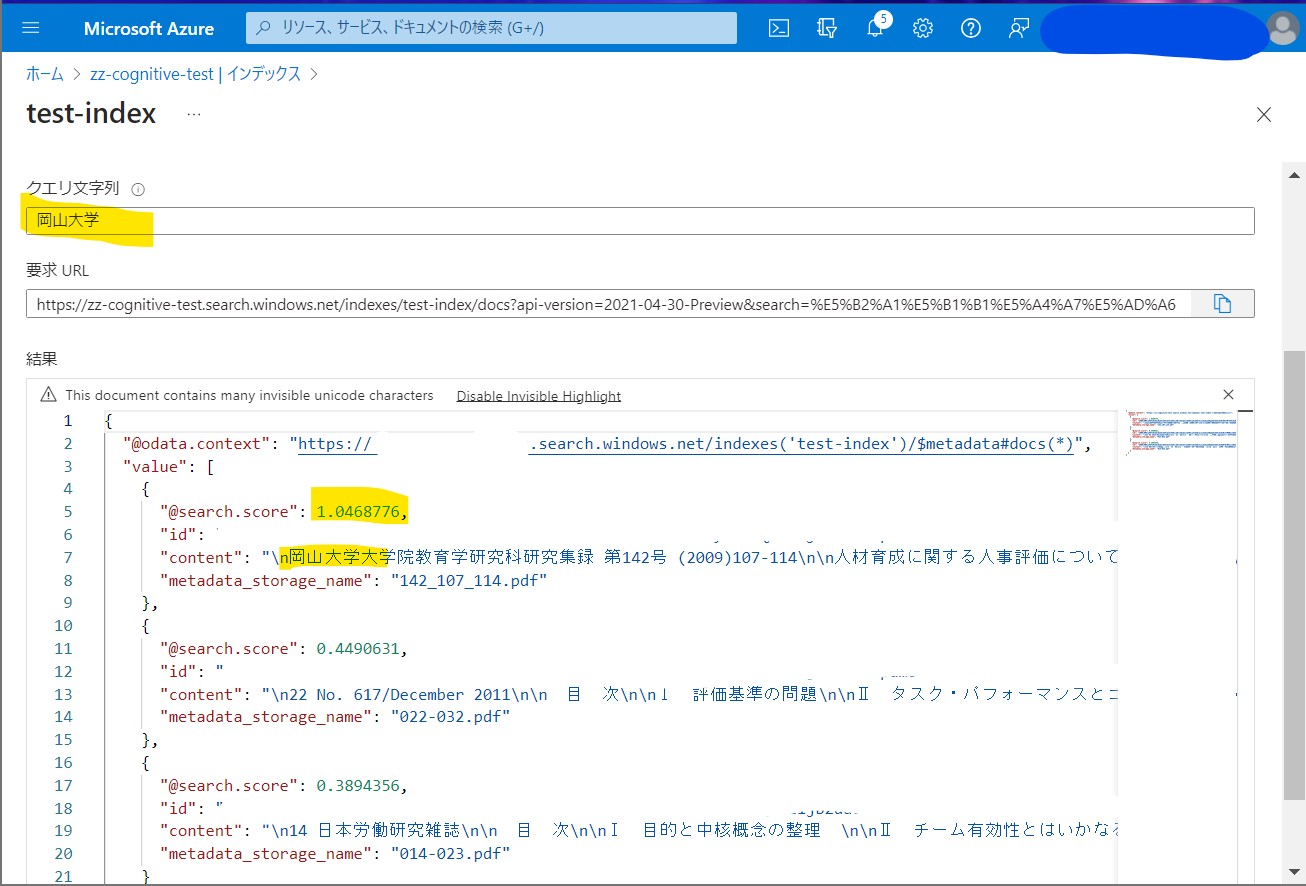This screenshot has width=1306, height=886.
Task: Click the search score 0.3894356 value
Action: pos(359,786)
